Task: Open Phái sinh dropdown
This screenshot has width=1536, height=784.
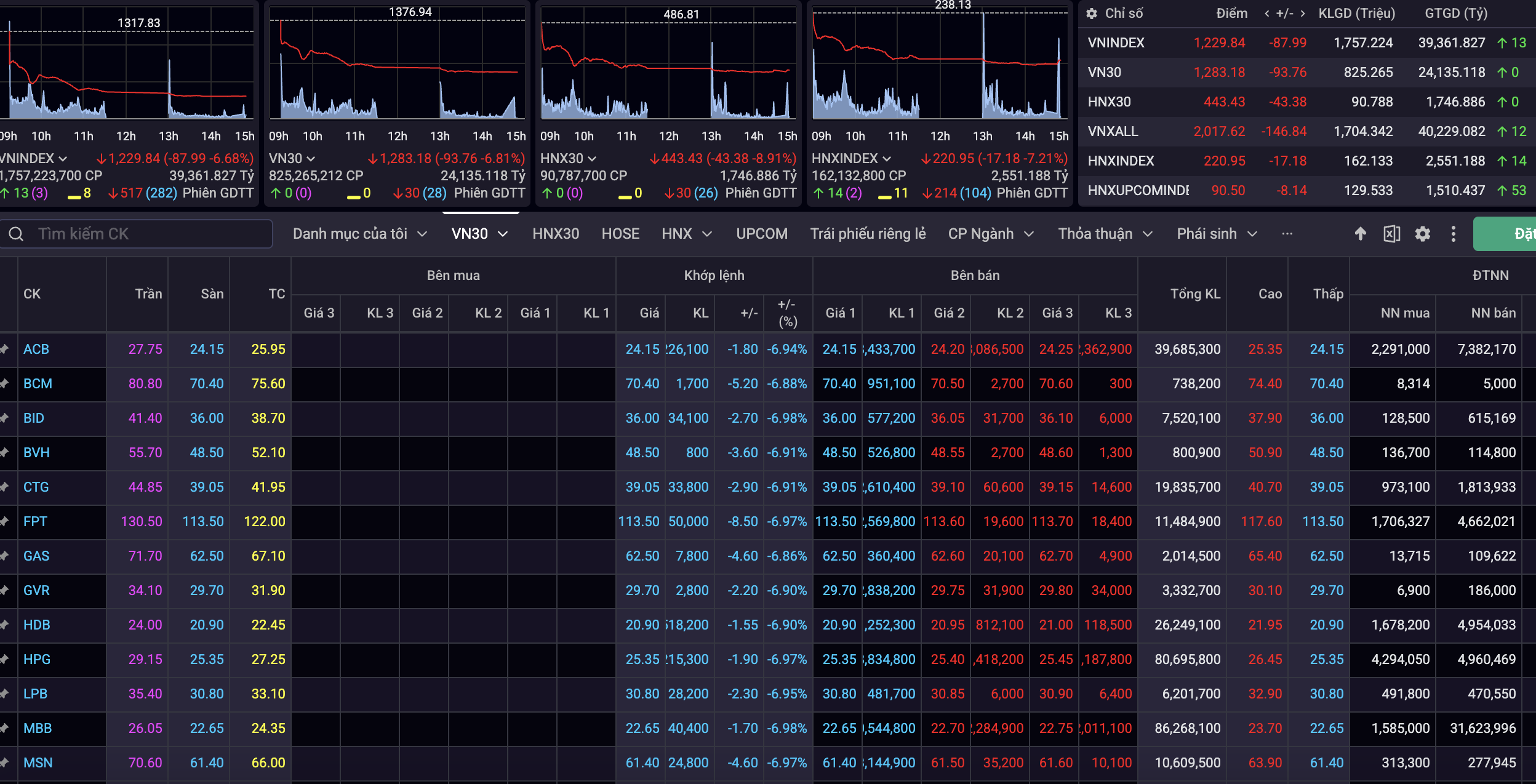Action: 1217,234
